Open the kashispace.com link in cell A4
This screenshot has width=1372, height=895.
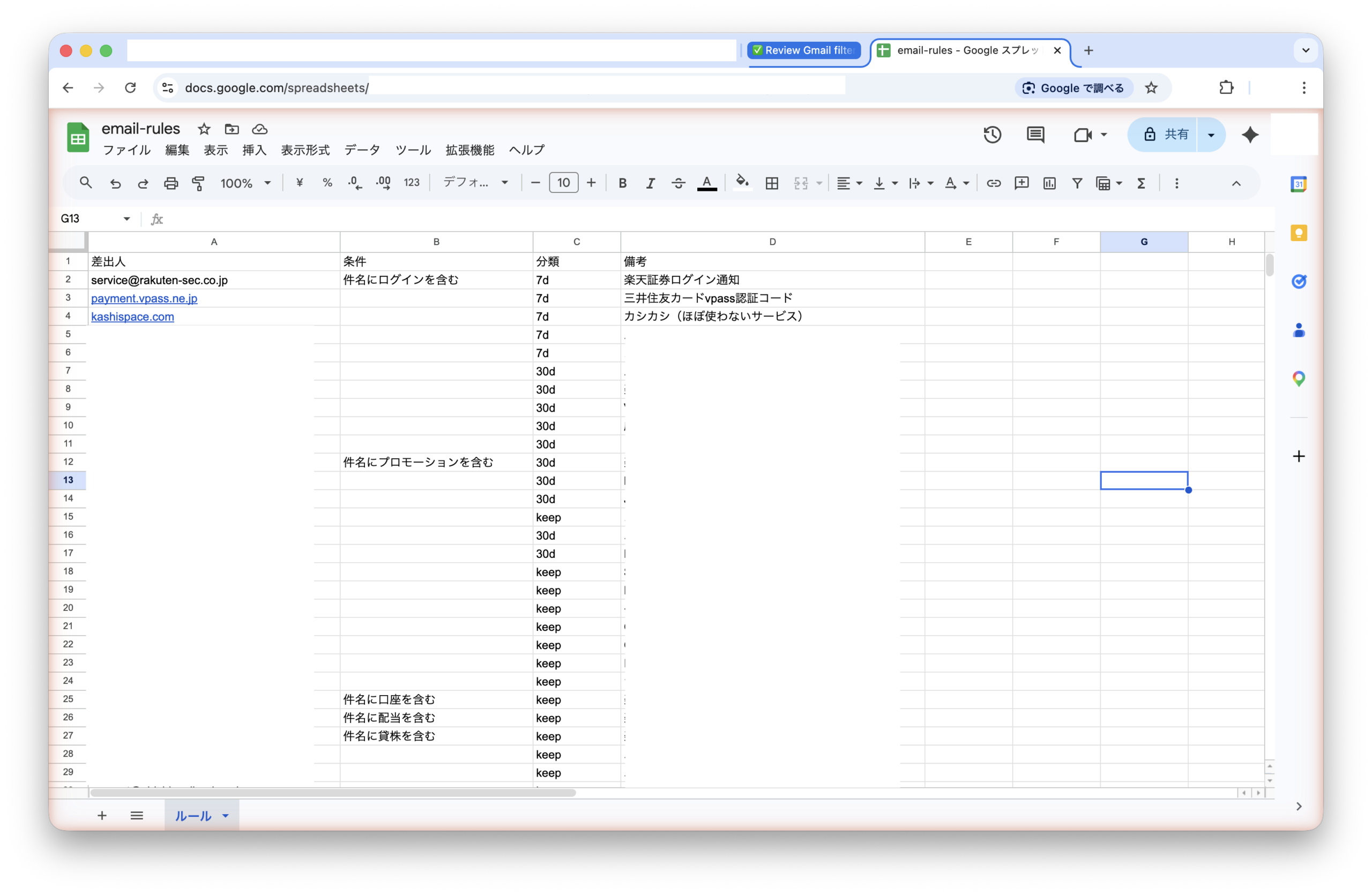(x=132, y=316)
